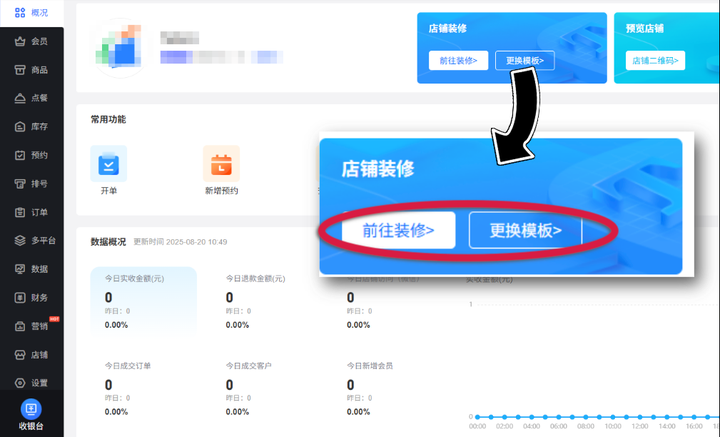
Task: Open the 数据 data section
Action: (x=31, y=269)
